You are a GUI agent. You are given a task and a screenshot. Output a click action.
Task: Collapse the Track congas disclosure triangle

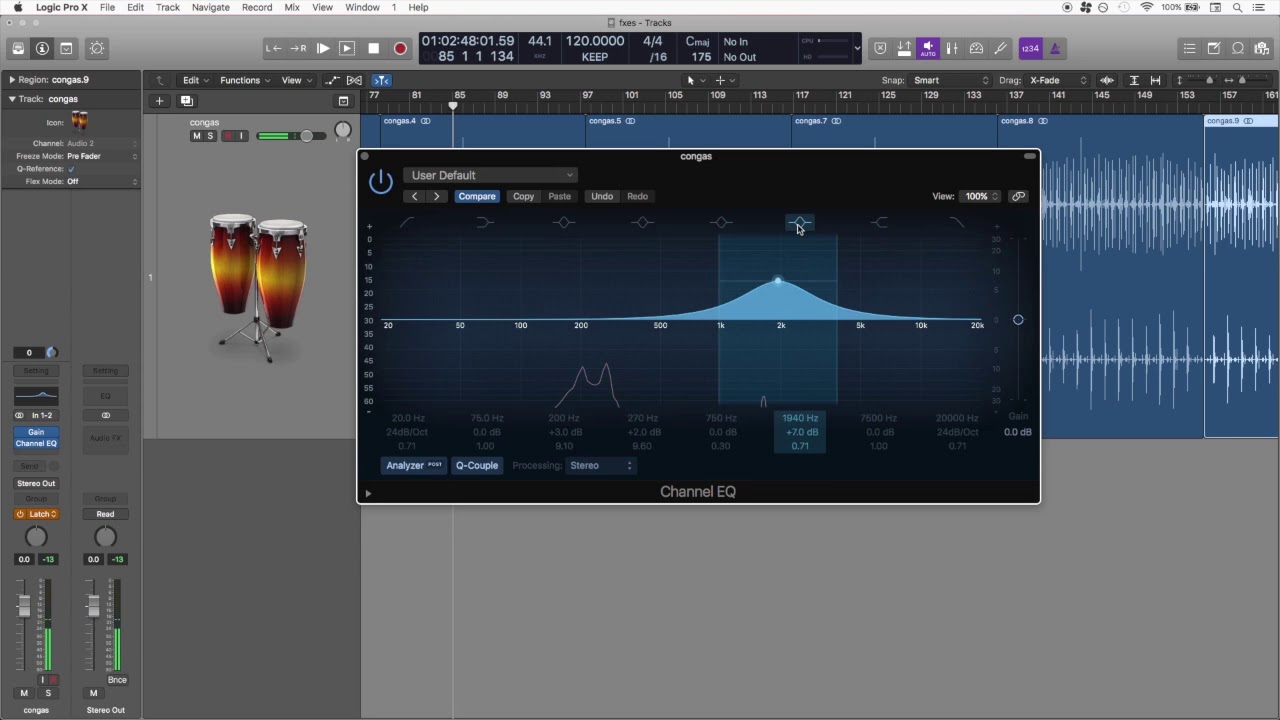pyautogui.click(x=12, y=99)
